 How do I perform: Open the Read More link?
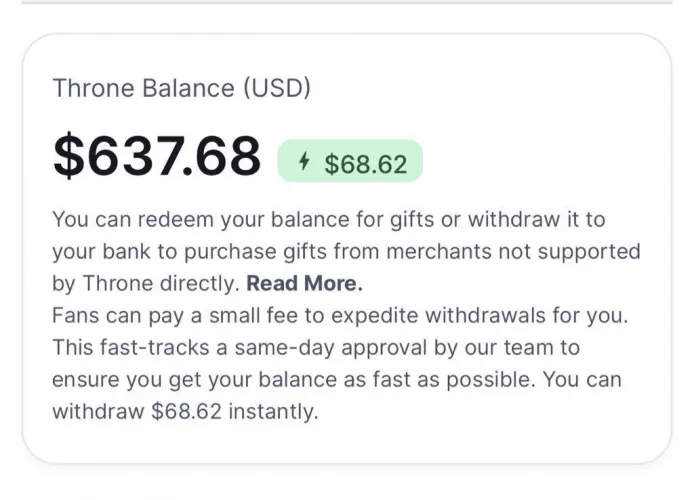point(305,282)
